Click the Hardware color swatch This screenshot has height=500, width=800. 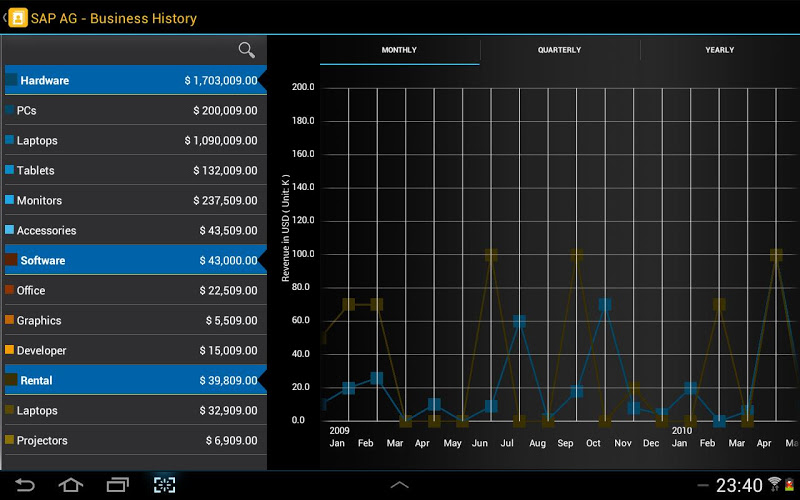11,80
